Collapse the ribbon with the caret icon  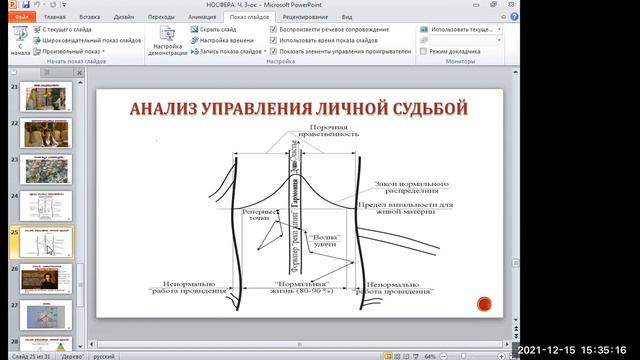504,17
